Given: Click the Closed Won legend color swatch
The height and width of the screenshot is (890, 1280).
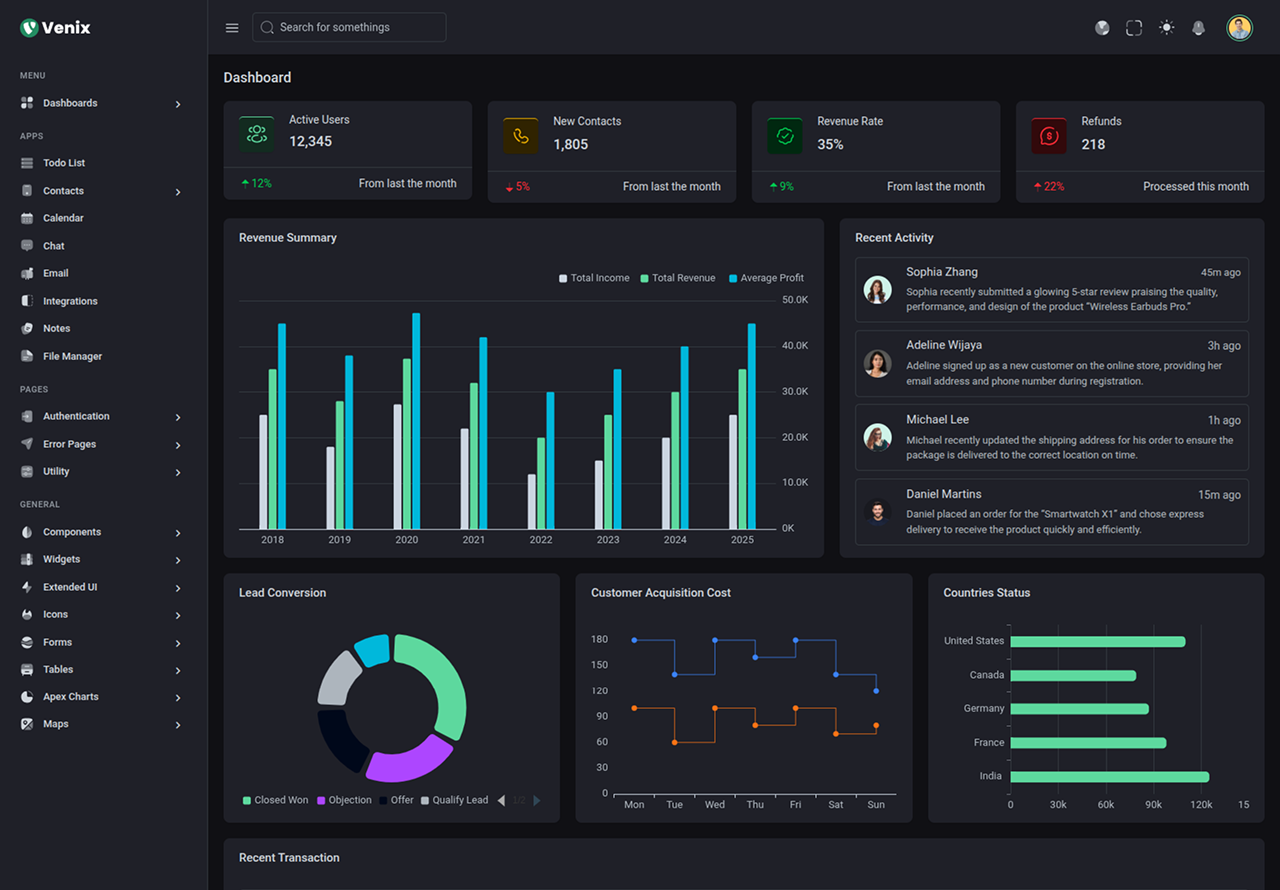Looking at the screenshot, I should pyautogui.click(x=247, y=800).
